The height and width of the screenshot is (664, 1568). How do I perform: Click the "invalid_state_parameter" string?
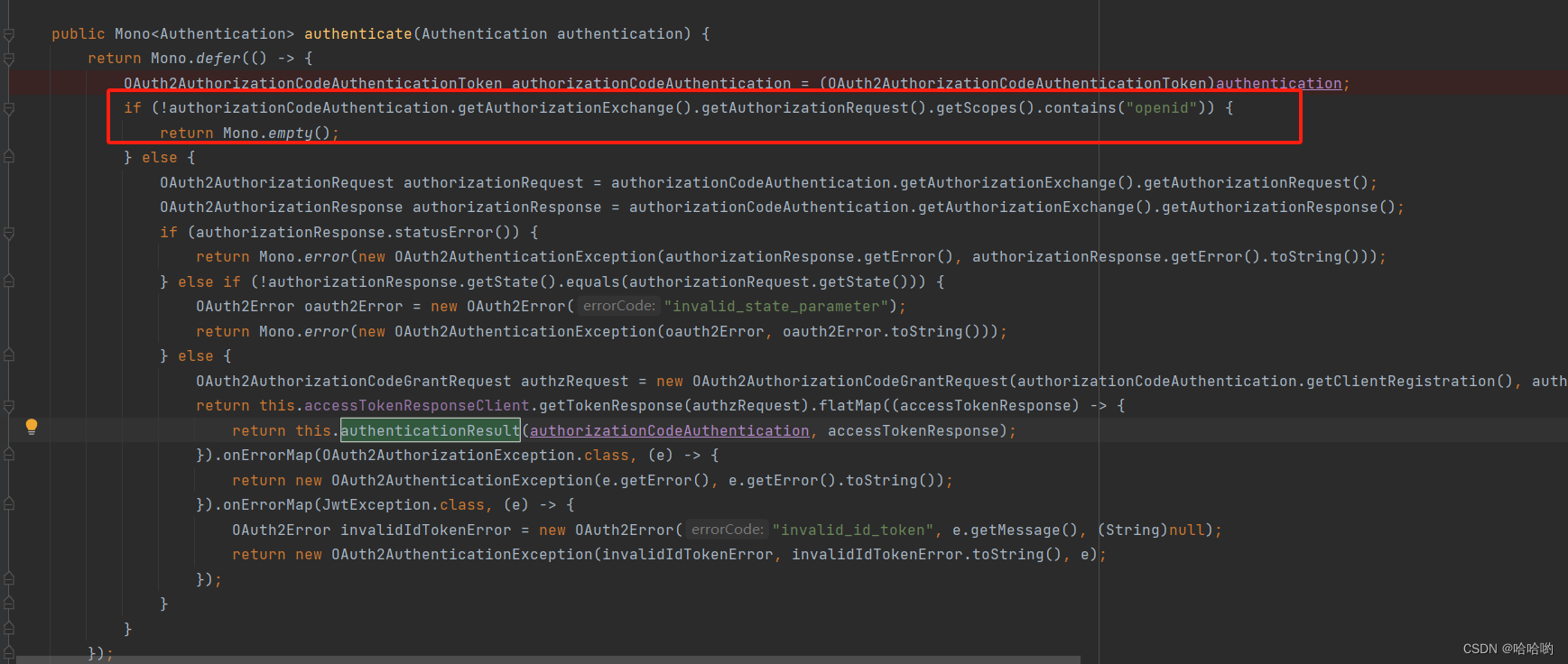coord(777,307)
